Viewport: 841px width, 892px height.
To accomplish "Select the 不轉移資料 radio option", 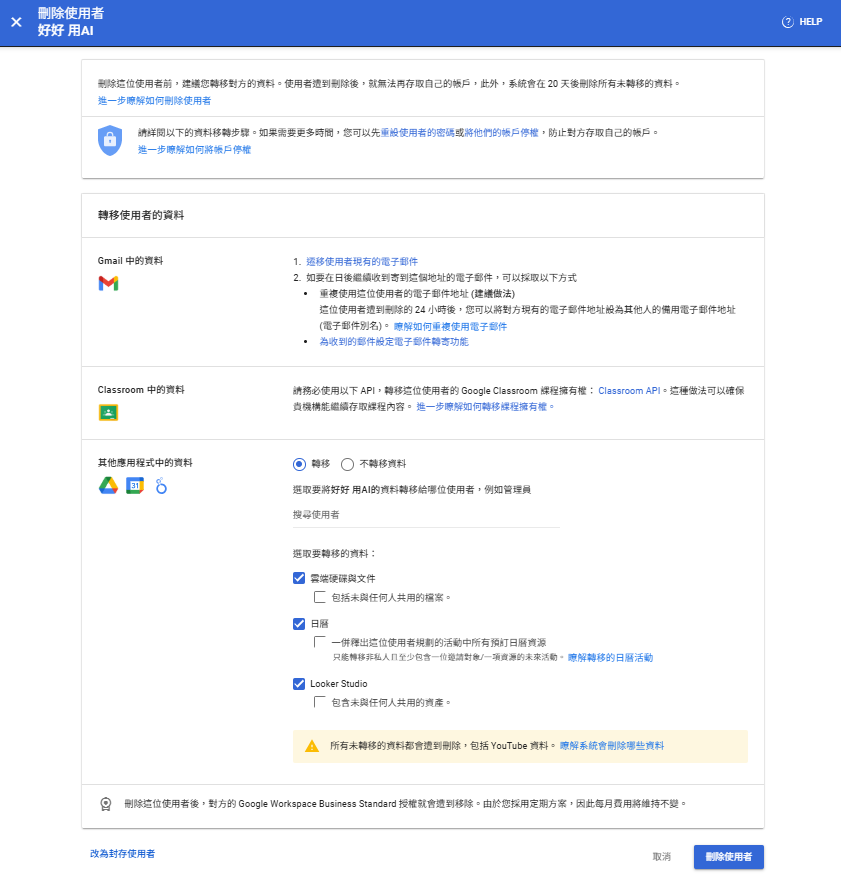I will (x=348, y=464).
